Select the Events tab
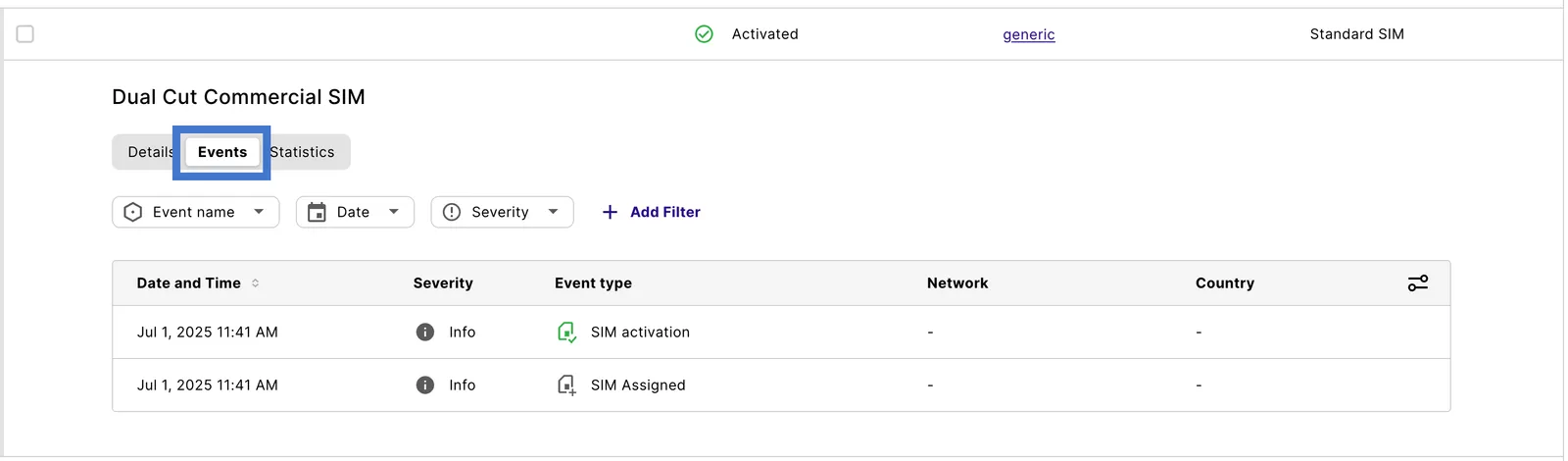The image size is (1568, 461). [222, 152]
